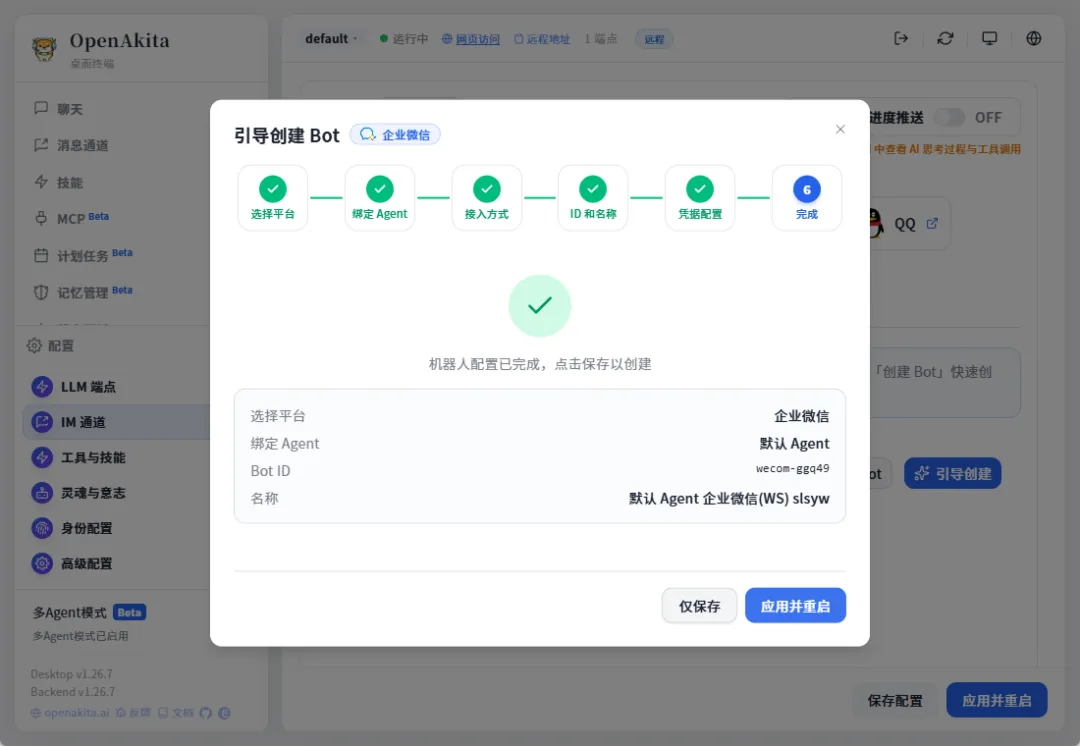Go back to step 绑定 Agent
The width and height of the screenshot is (1080, 746).
pyautogui.click(x=380, y=198)
